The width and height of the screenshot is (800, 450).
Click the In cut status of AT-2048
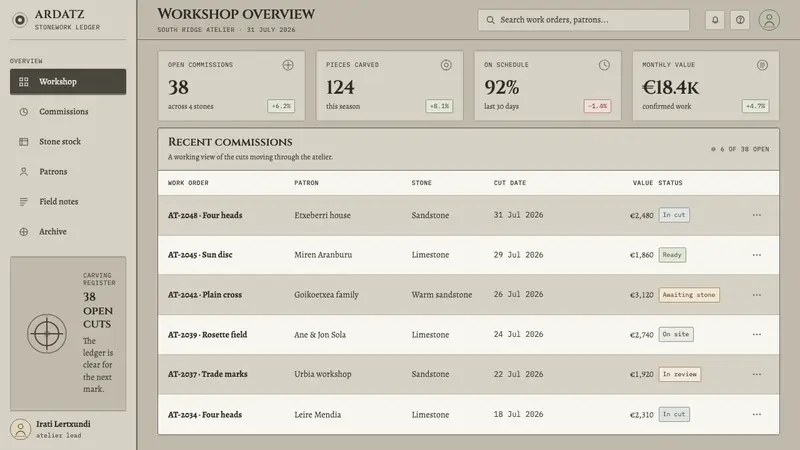[674, 215]
